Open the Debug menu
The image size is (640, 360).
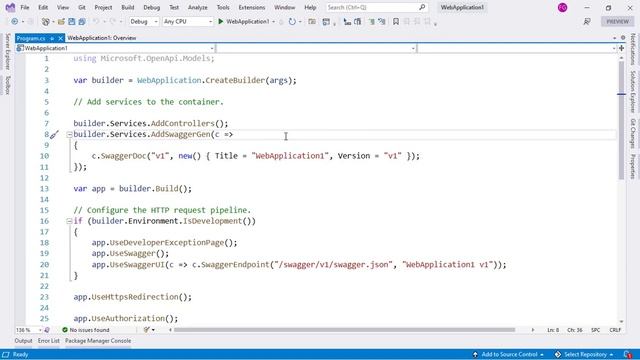pyautogui.click(x=151, y=7)
